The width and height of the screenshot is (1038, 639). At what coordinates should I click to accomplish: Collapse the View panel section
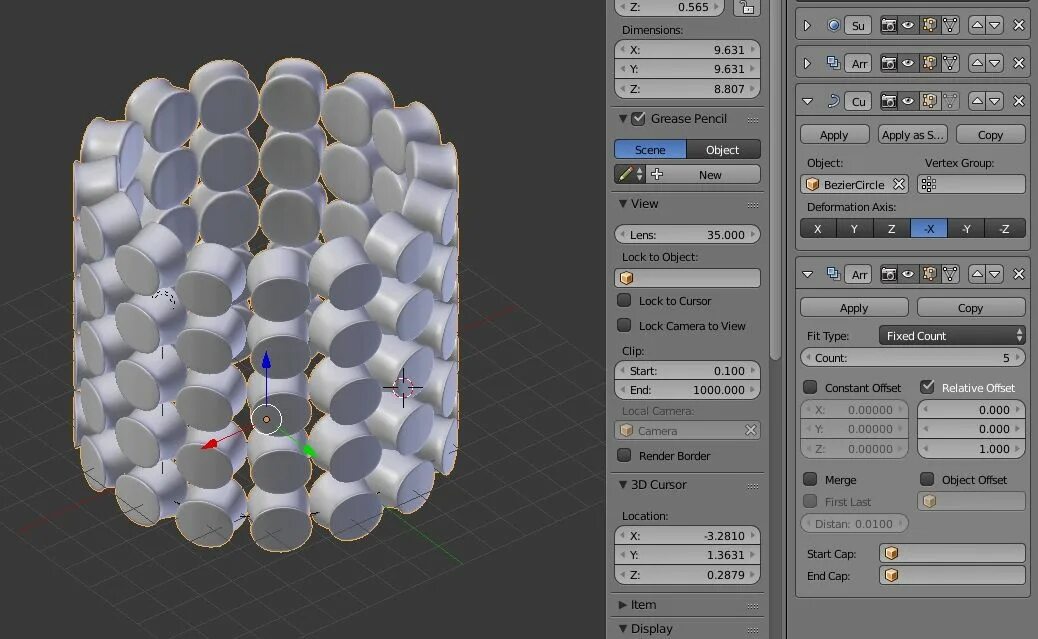pos(622,204)
